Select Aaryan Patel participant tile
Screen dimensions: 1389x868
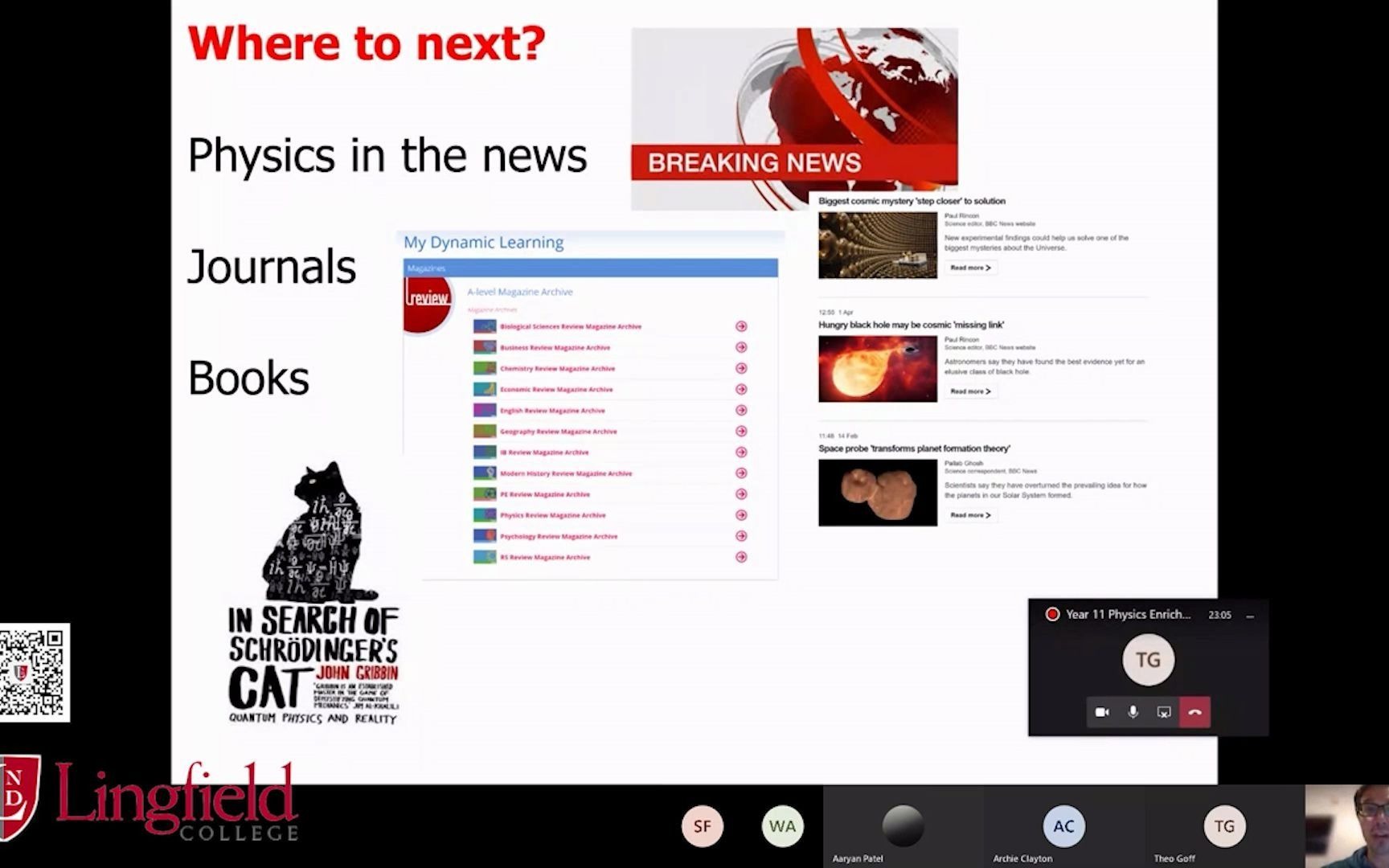[903, 826]
